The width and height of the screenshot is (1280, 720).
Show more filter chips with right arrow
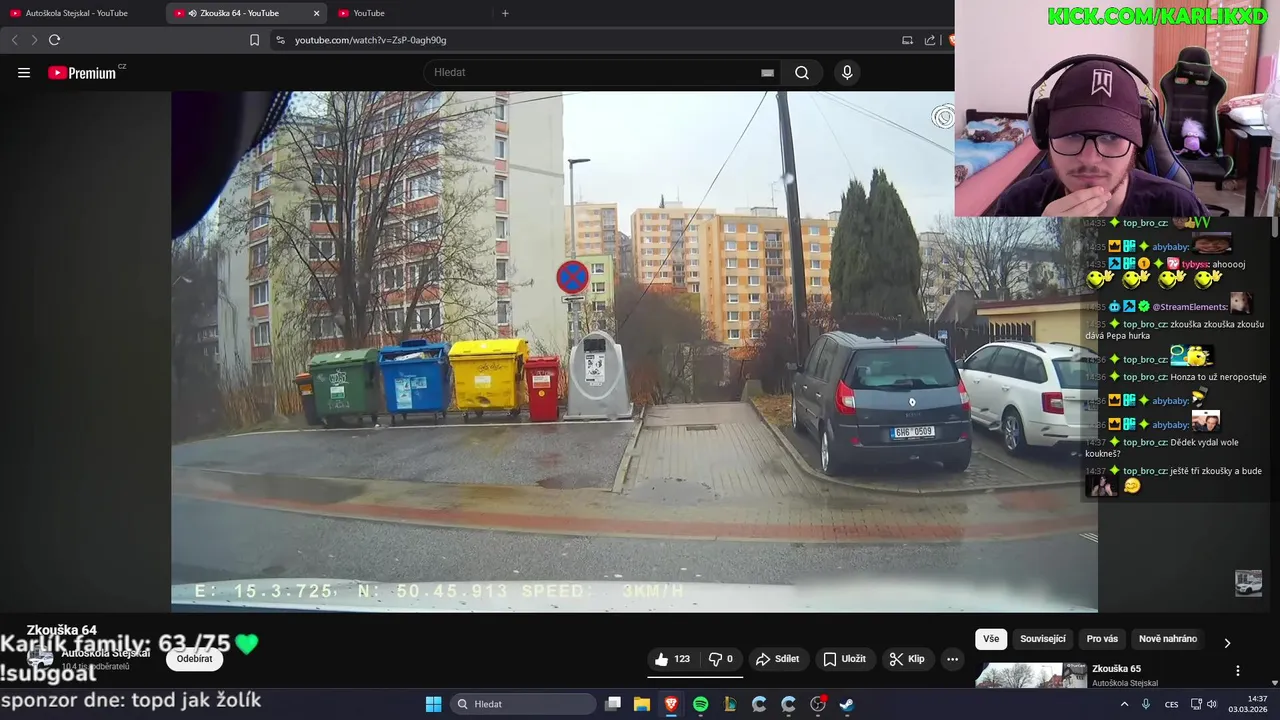click(x=1227, y=643)
